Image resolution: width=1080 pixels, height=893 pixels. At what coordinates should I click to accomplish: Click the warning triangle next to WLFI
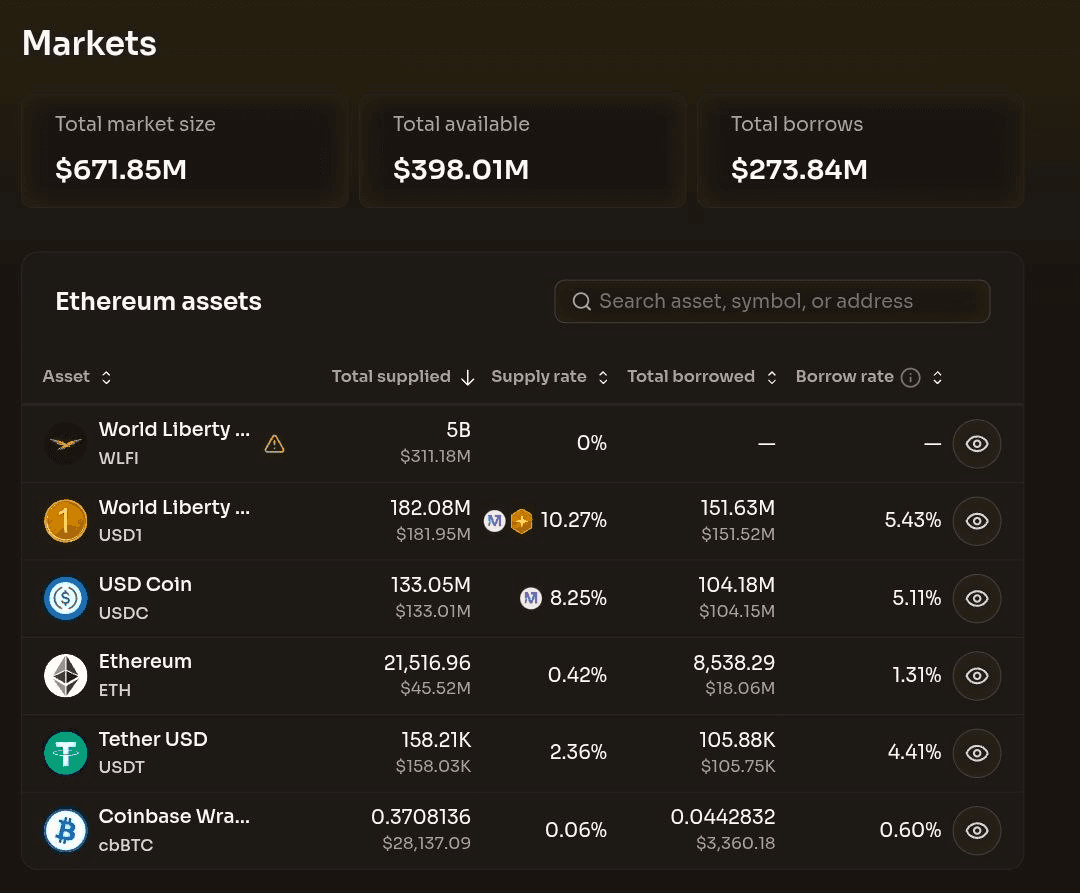pos(274,443)
